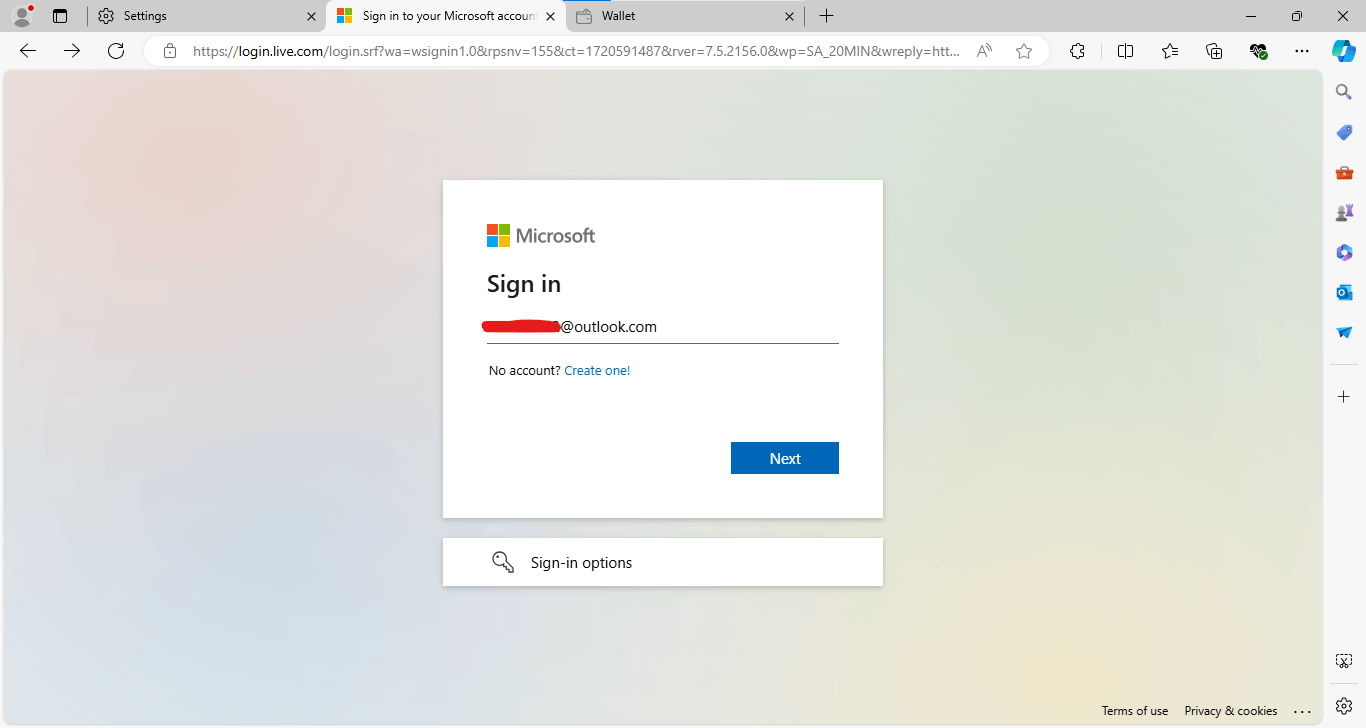1366x728 pixels.
Task: Open the Favorites list
Action: point(1170,51)
